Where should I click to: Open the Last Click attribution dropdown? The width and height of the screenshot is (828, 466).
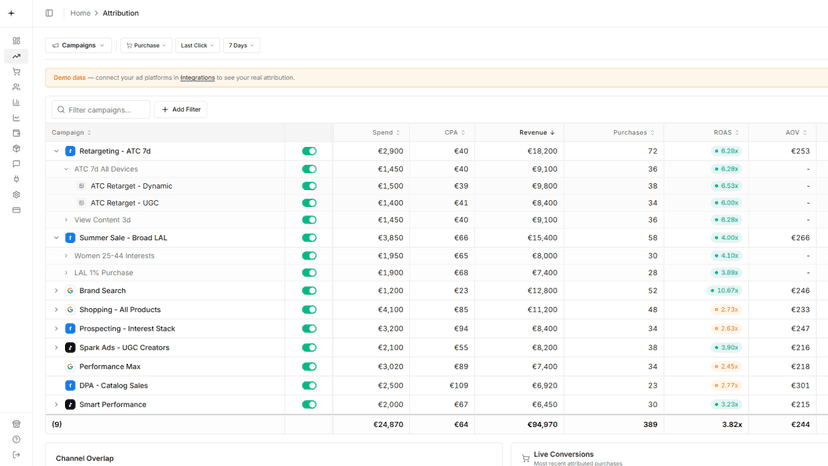pyautogui.click(x=197, y=45)
